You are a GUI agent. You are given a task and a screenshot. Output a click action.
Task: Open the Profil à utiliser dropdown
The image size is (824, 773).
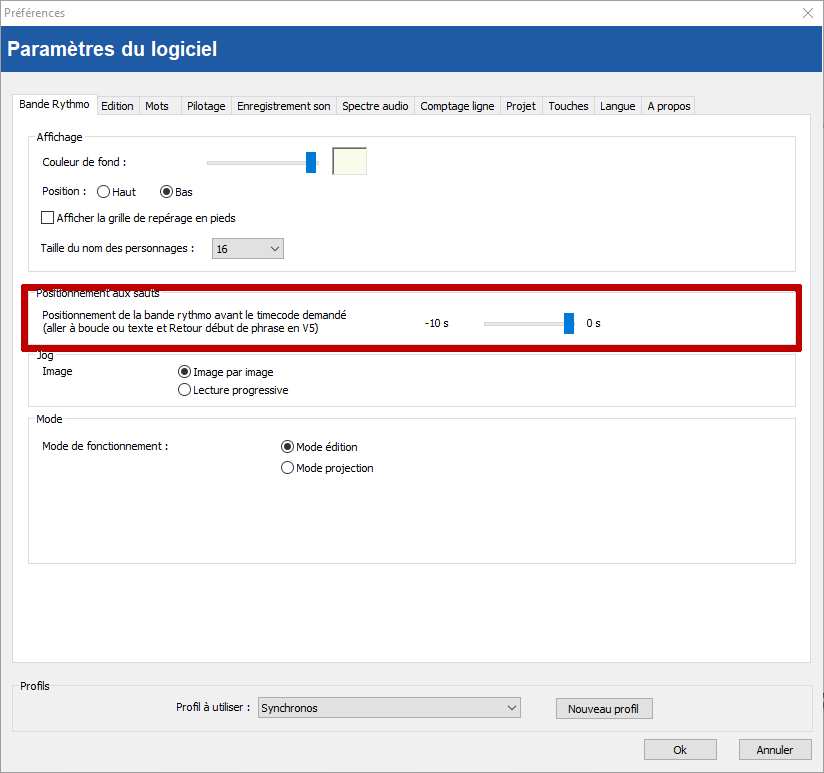click(x=389, y=708)
